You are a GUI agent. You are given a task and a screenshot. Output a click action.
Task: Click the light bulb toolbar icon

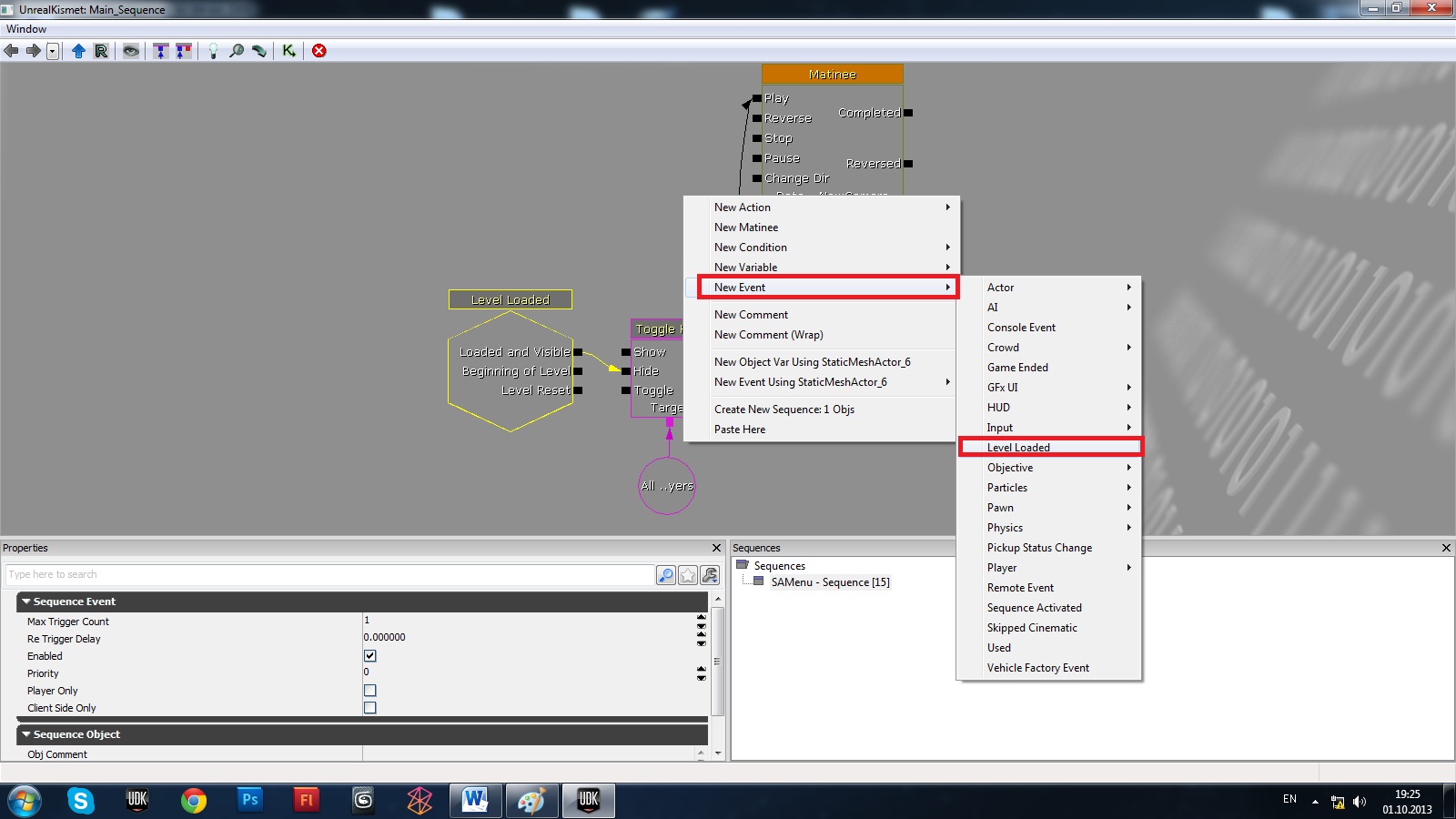click(213, 51)
